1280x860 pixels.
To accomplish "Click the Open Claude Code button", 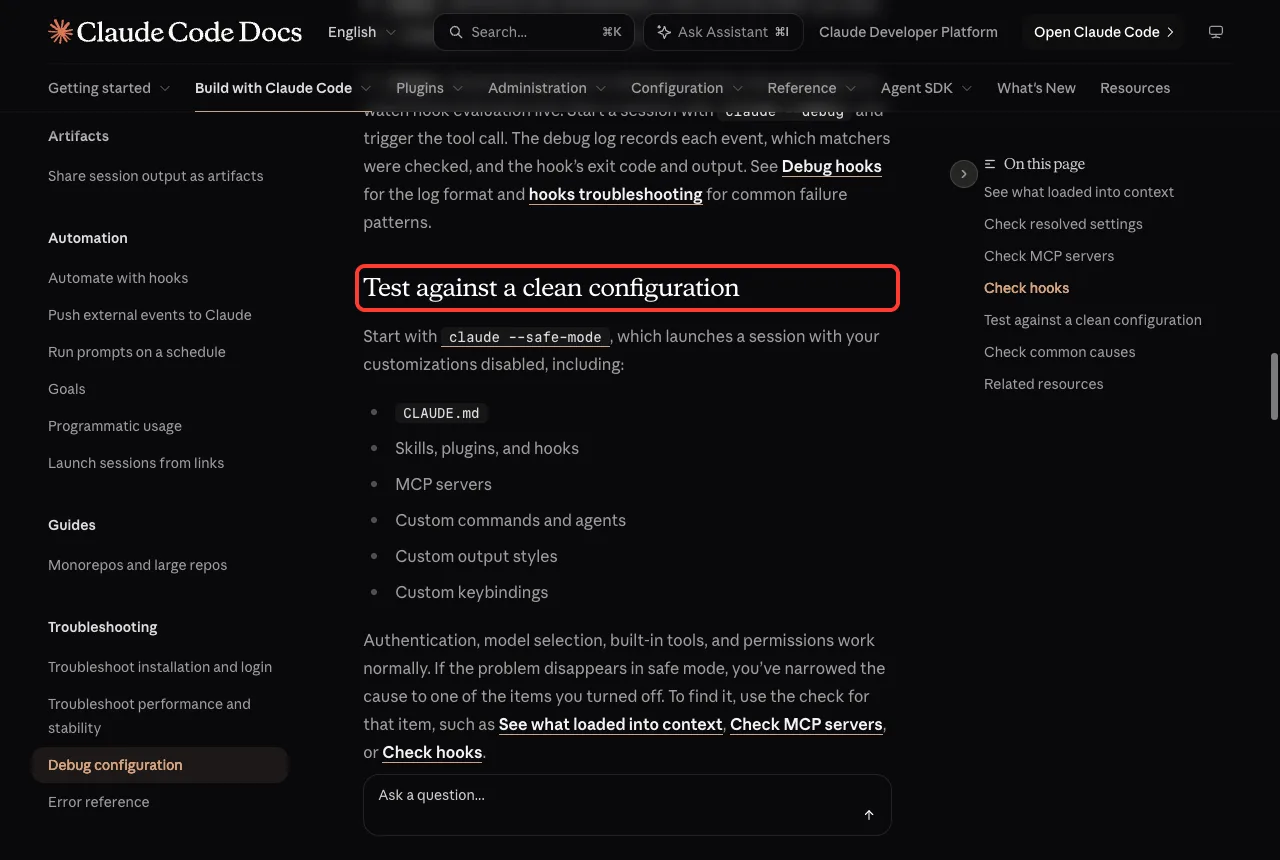I will point(1103,32).
